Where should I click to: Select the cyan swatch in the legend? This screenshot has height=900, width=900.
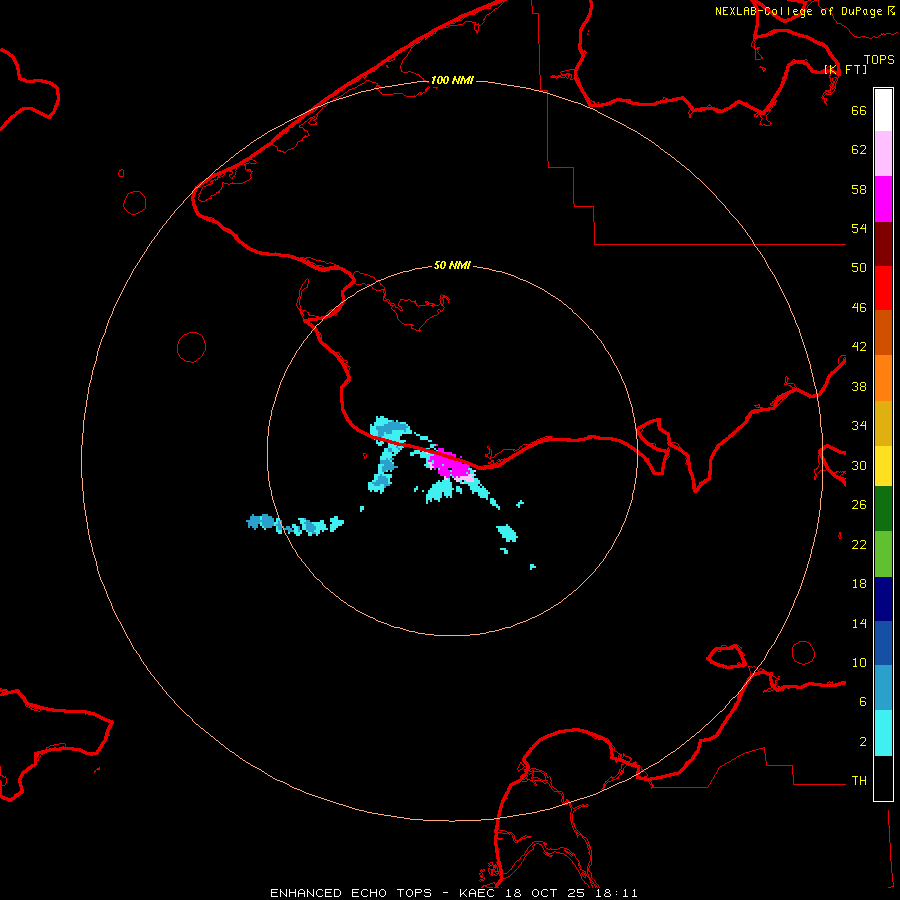pos(883,733)
